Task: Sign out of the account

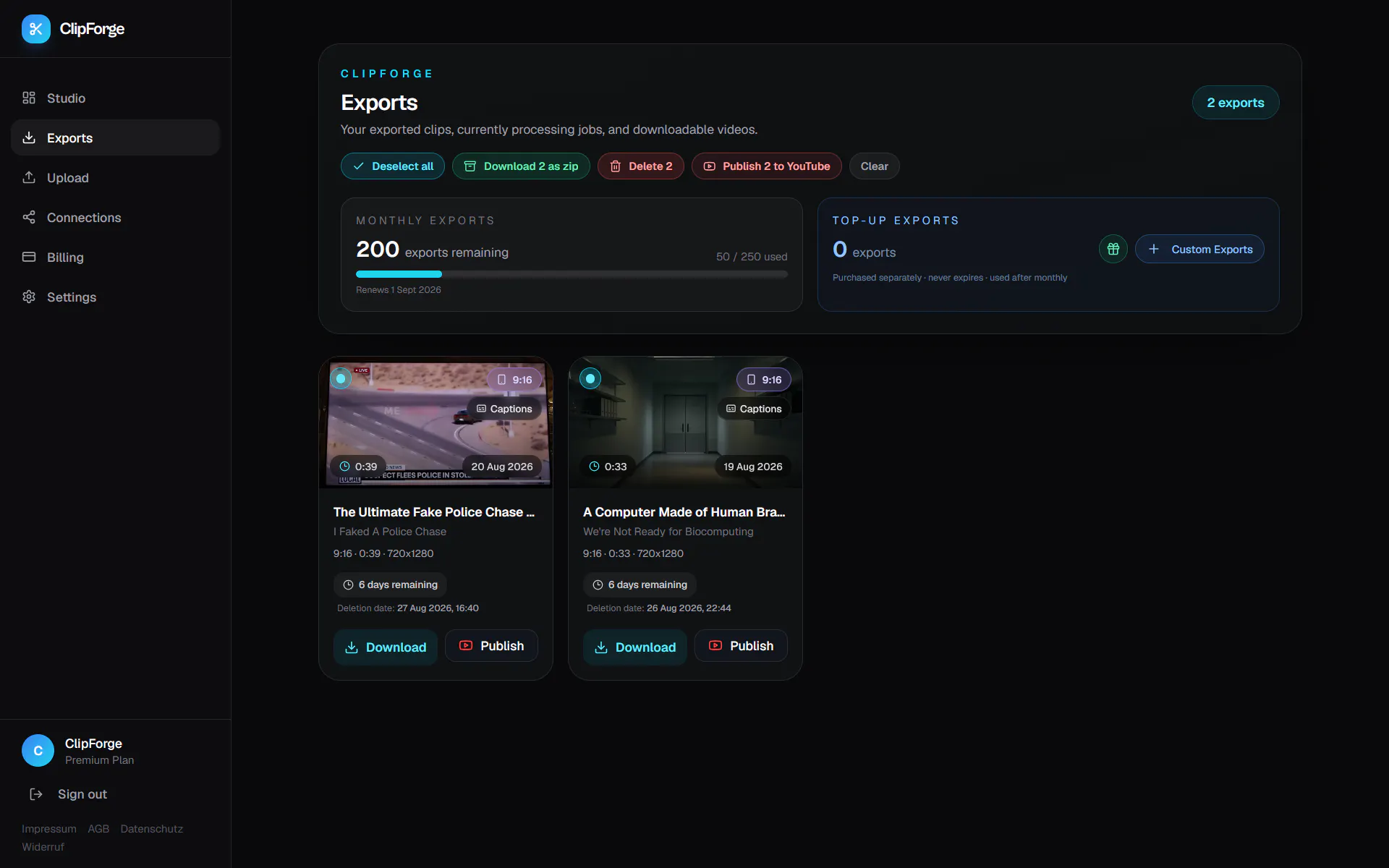Action: tap(68, 794)
